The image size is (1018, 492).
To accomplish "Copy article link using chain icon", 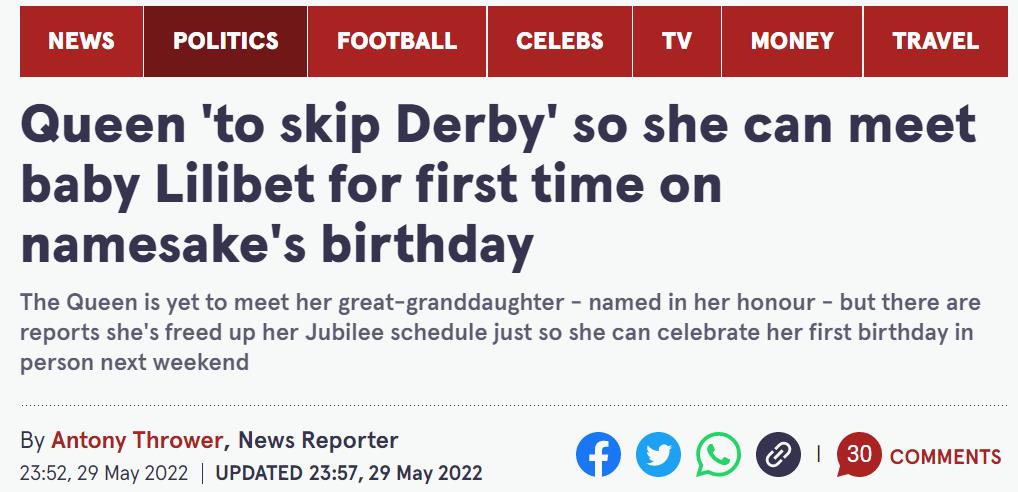I will pyautogui.click(x=777, y=456).
